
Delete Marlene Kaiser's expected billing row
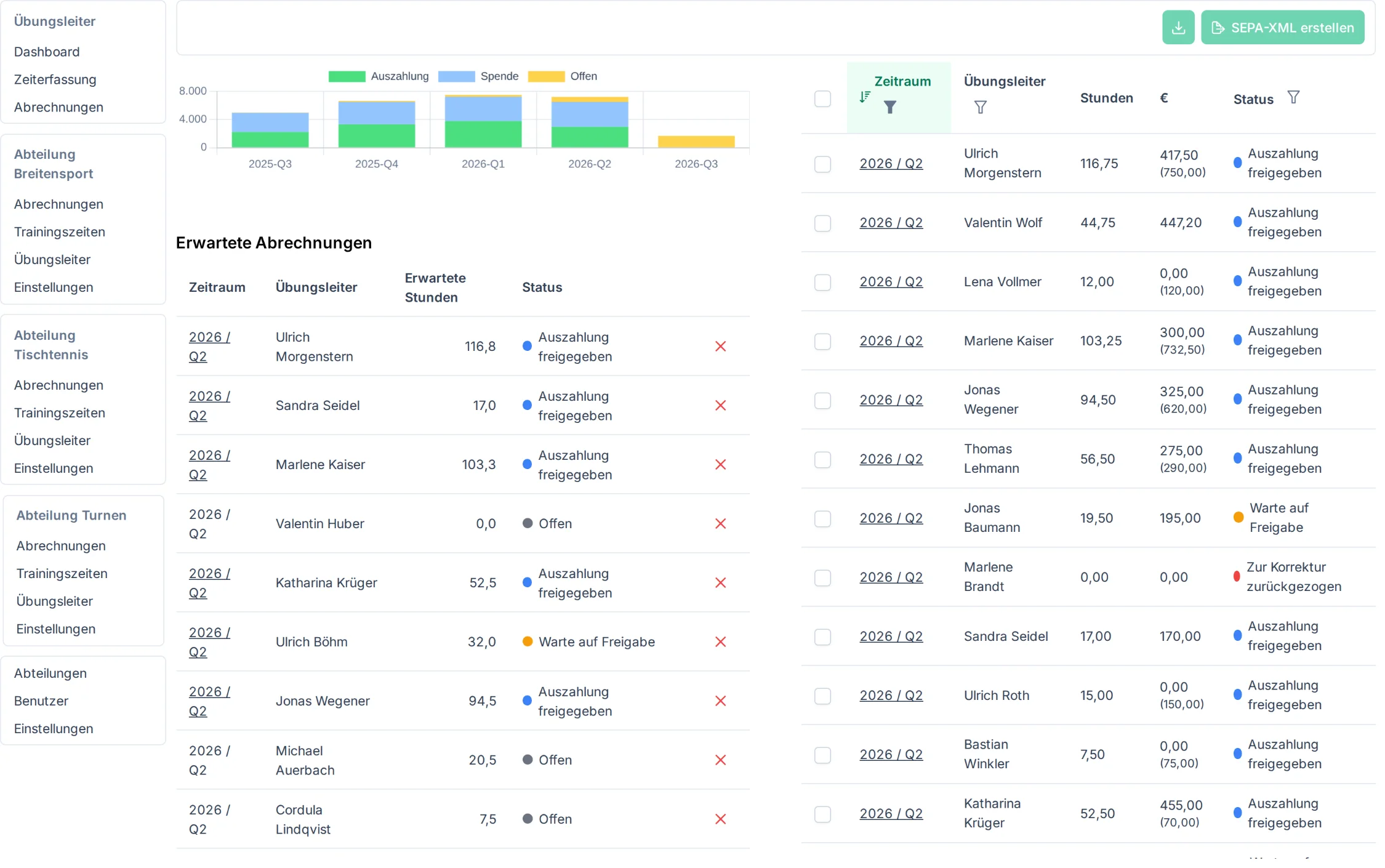720,465
